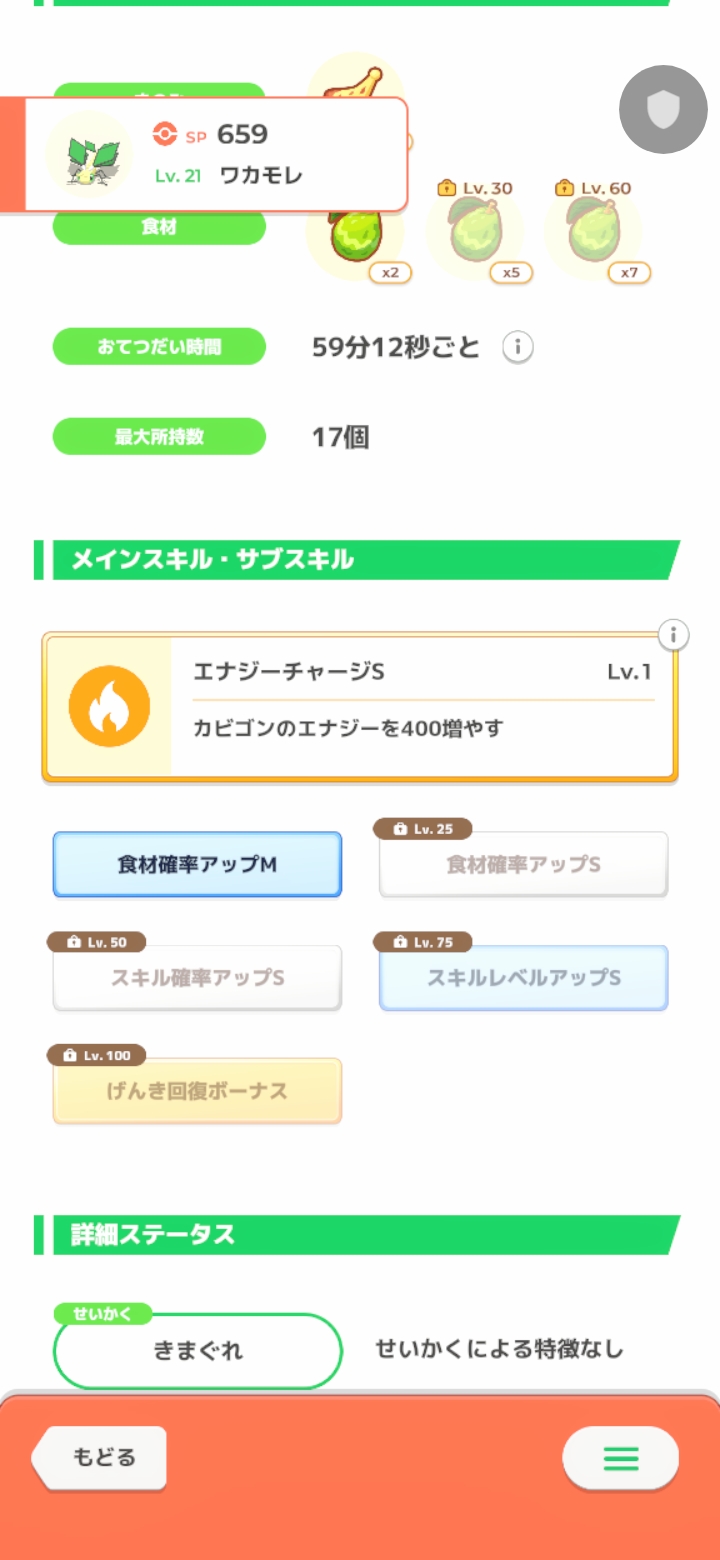Tap the info icon beside おてつだい時間 value
720x1560 pixels.
coord(517,348)
